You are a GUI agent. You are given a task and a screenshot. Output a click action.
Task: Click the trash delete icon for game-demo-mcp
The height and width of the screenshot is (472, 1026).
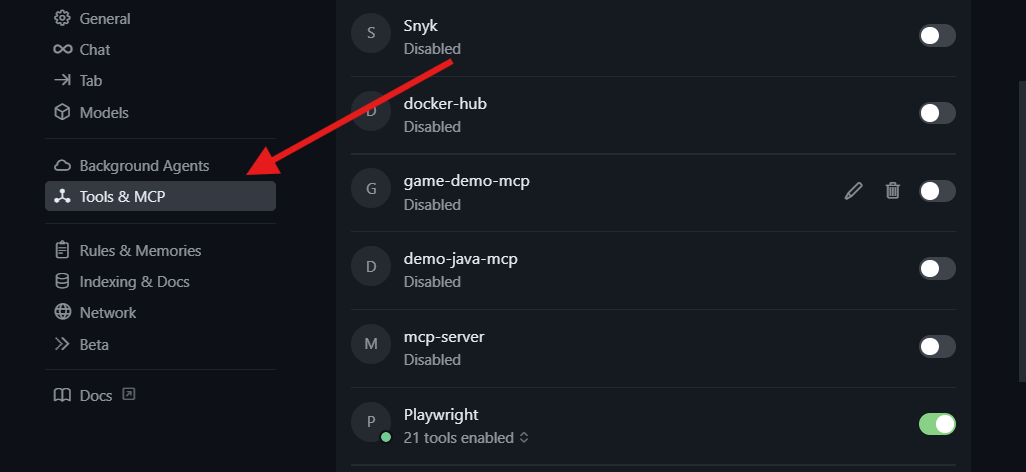coord(893,190)
